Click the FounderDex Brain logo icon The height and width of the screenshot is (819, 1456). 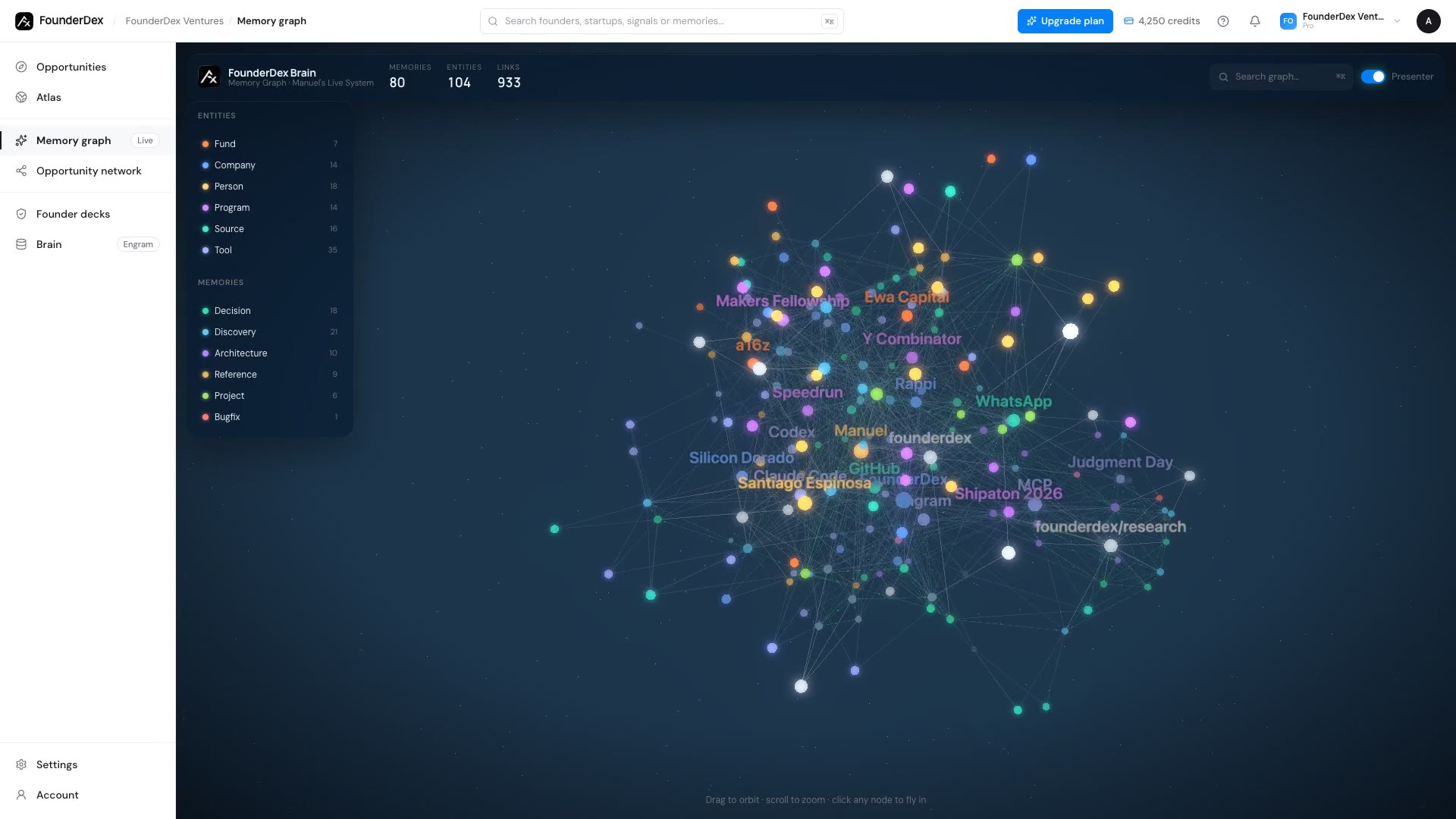pos(209,77)
